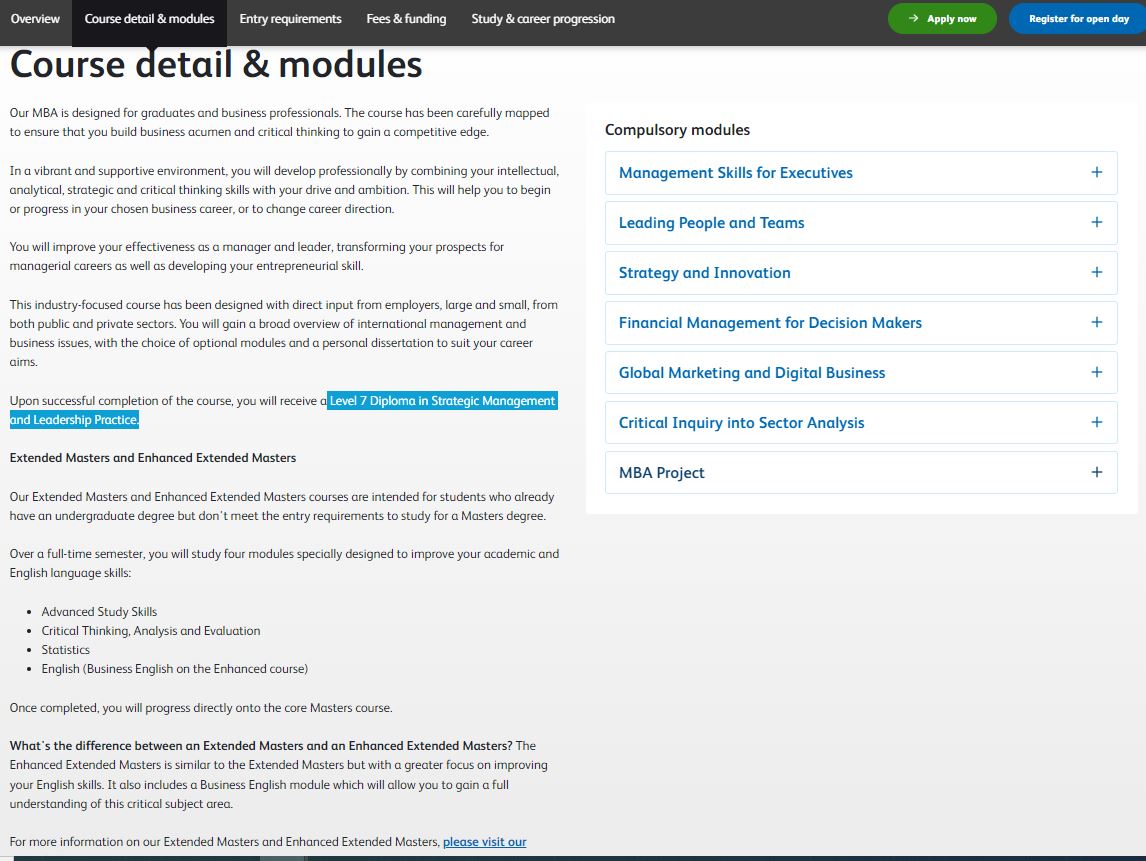Click highlighted Level 7 Diploma text

coord(442,401)
